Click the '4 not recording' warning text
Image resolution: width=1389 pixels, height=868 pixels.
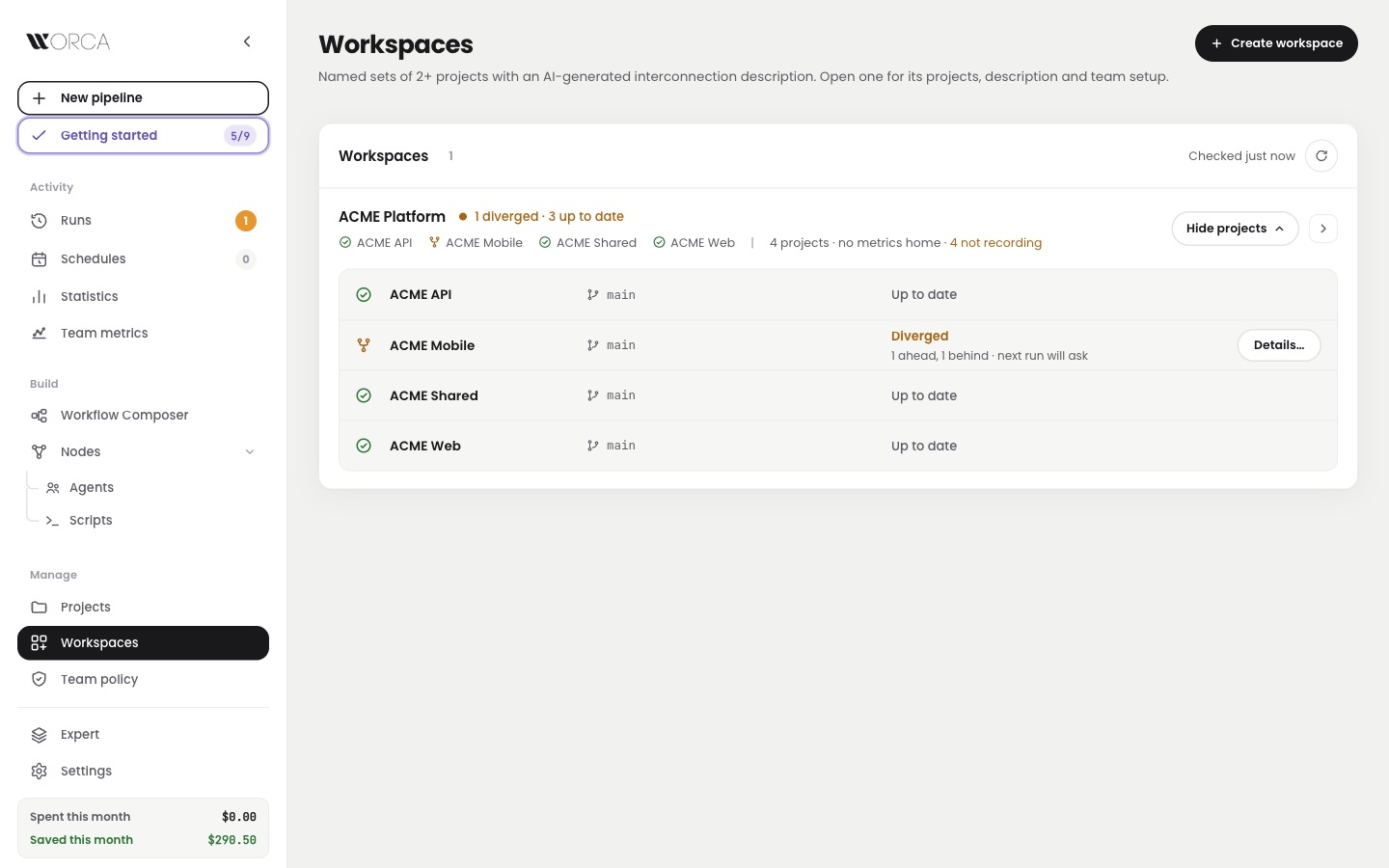(x=995, y=243)
